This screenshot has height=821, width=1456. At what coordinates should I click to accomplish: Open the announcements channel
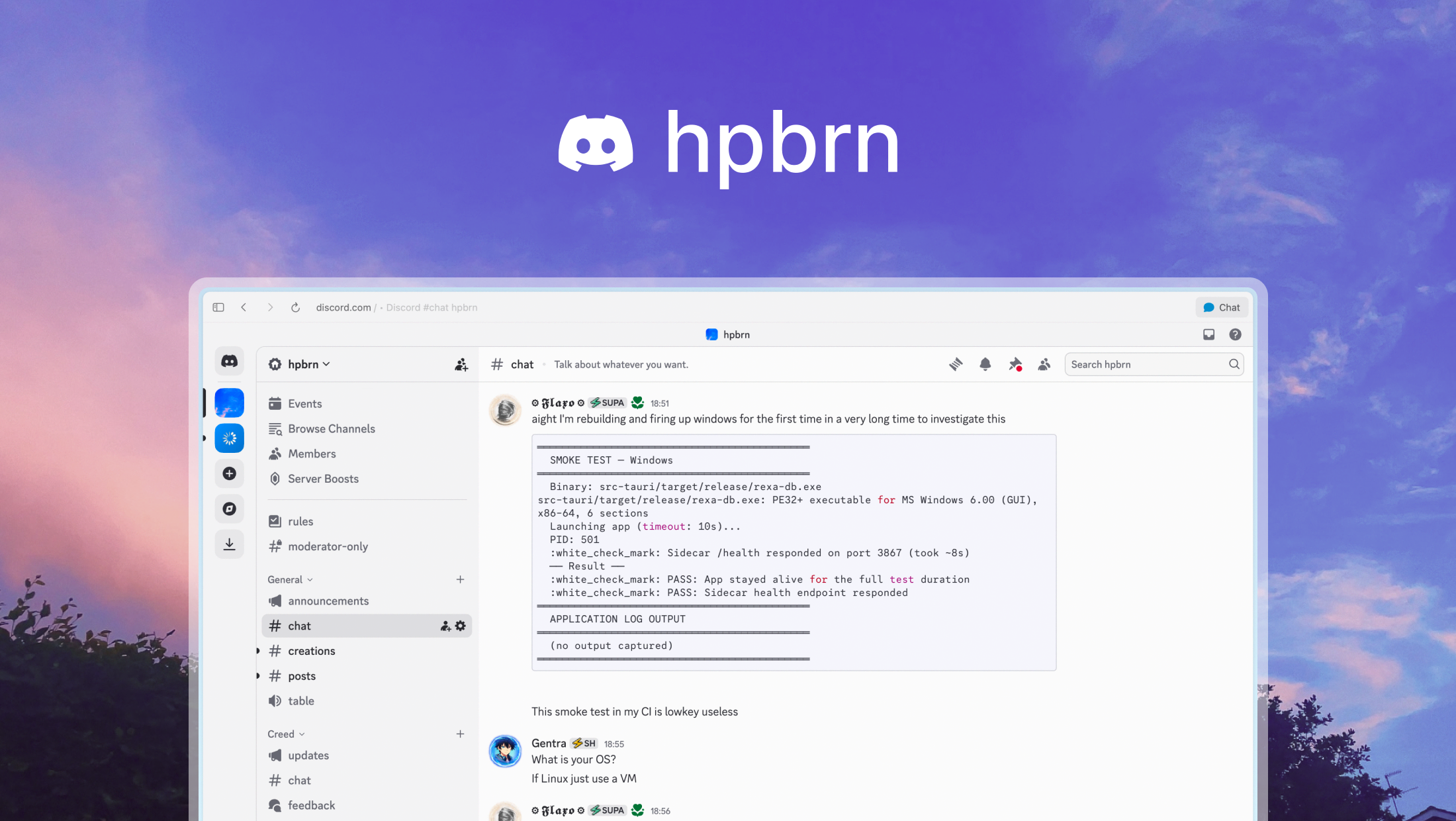(x=367, y=601)
